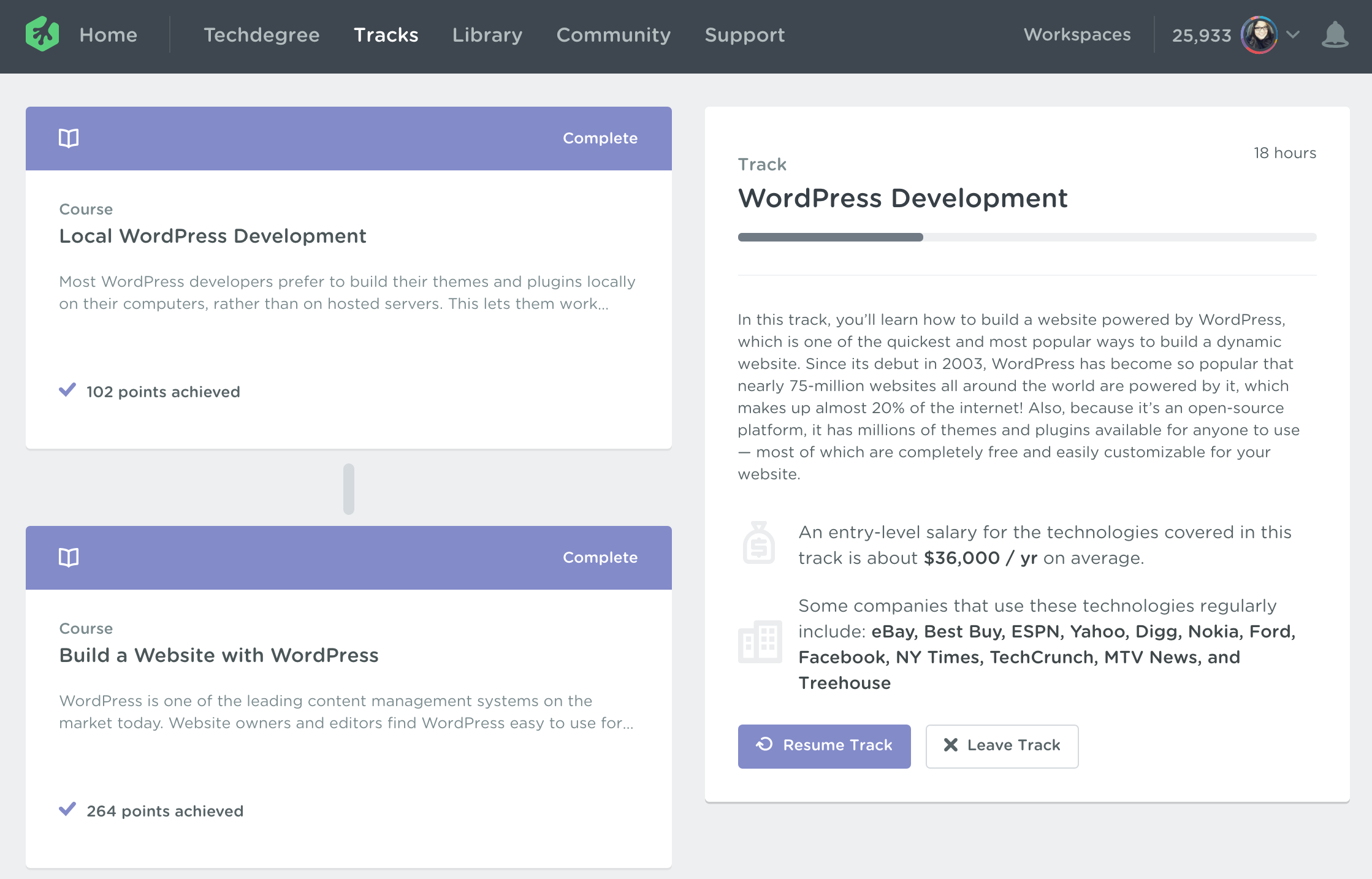This screenshot has height=879, width=1372.
Task: Click the $36,000 / yr salary text
Action: [980, 558]
